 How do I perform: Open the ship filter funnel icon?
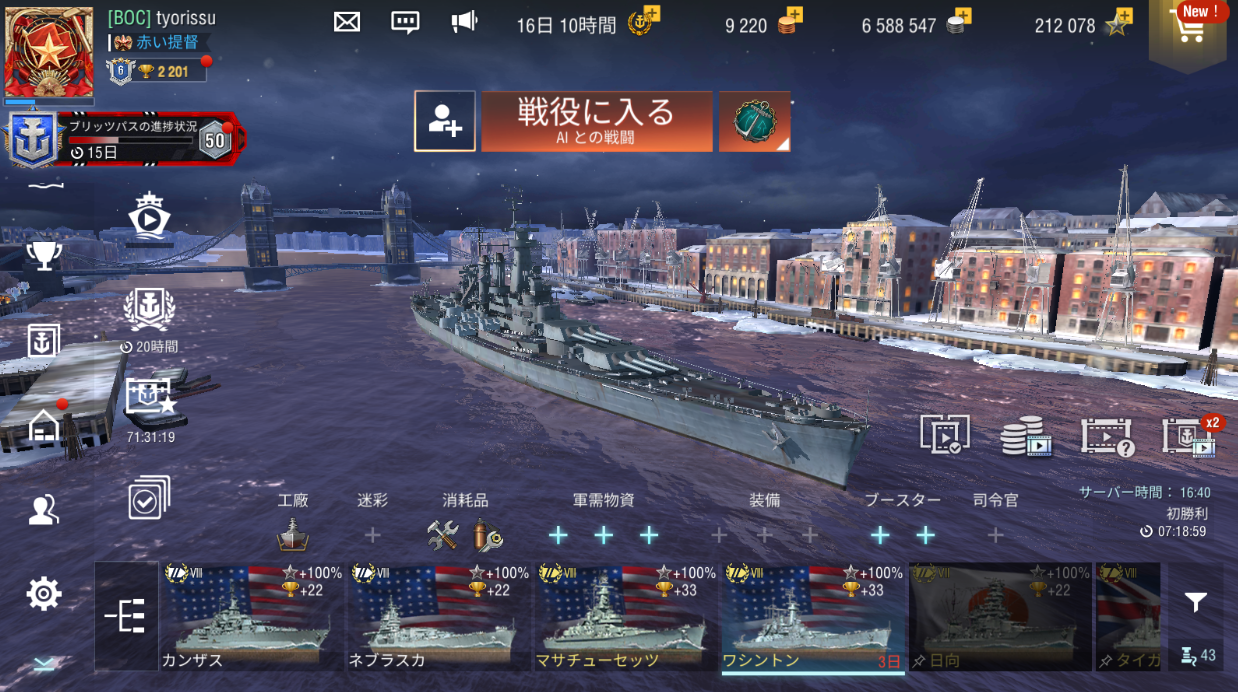coord(1195,602)
